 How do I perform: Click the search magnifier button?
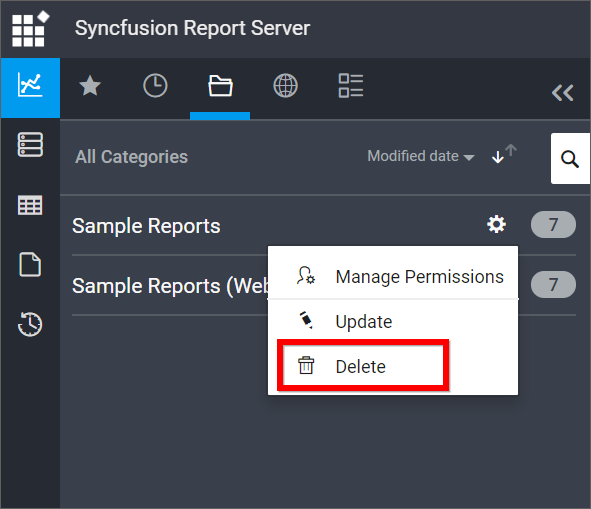(570, 159)
